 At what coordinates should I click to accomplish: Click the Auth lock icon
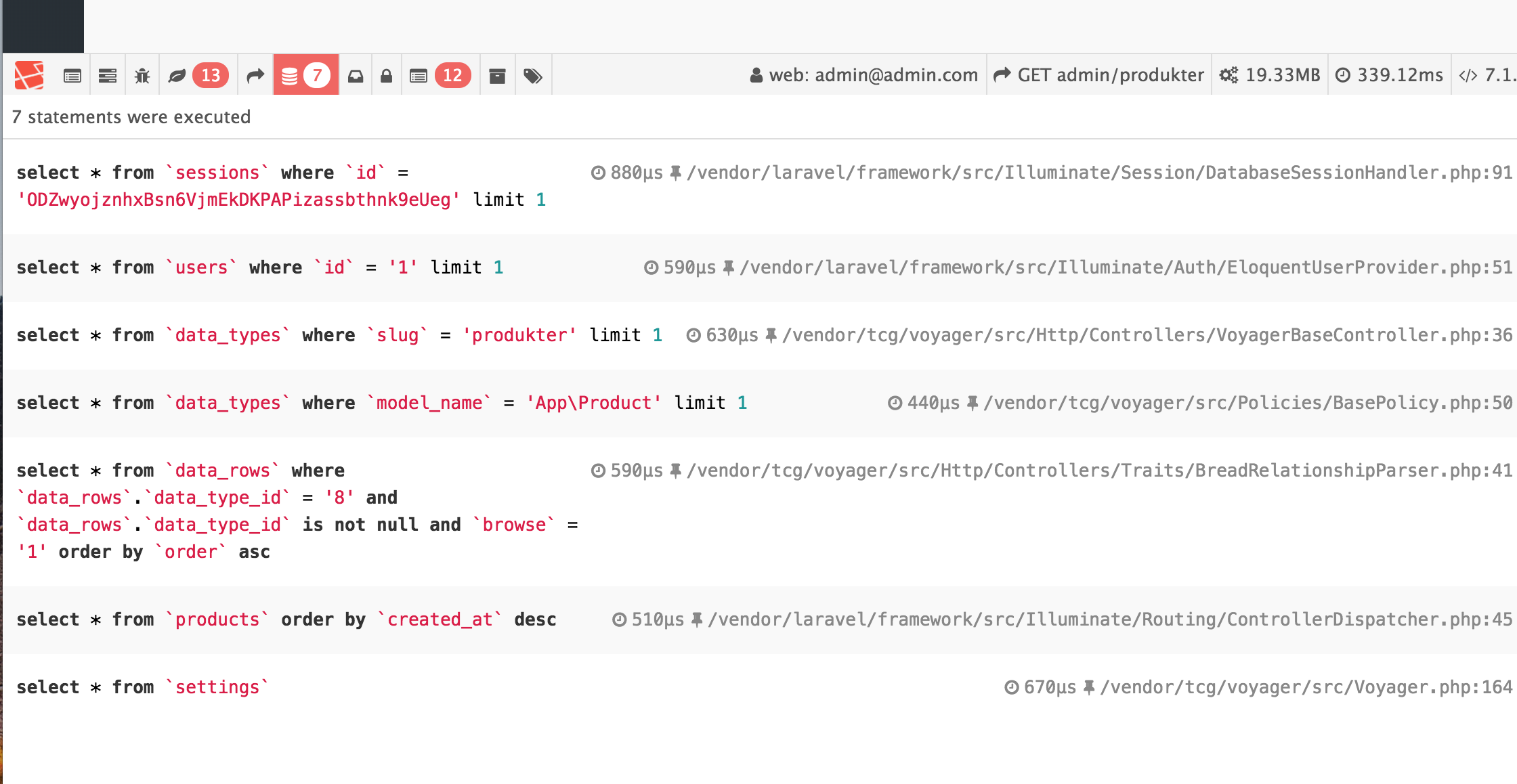(x=387, y=74)
